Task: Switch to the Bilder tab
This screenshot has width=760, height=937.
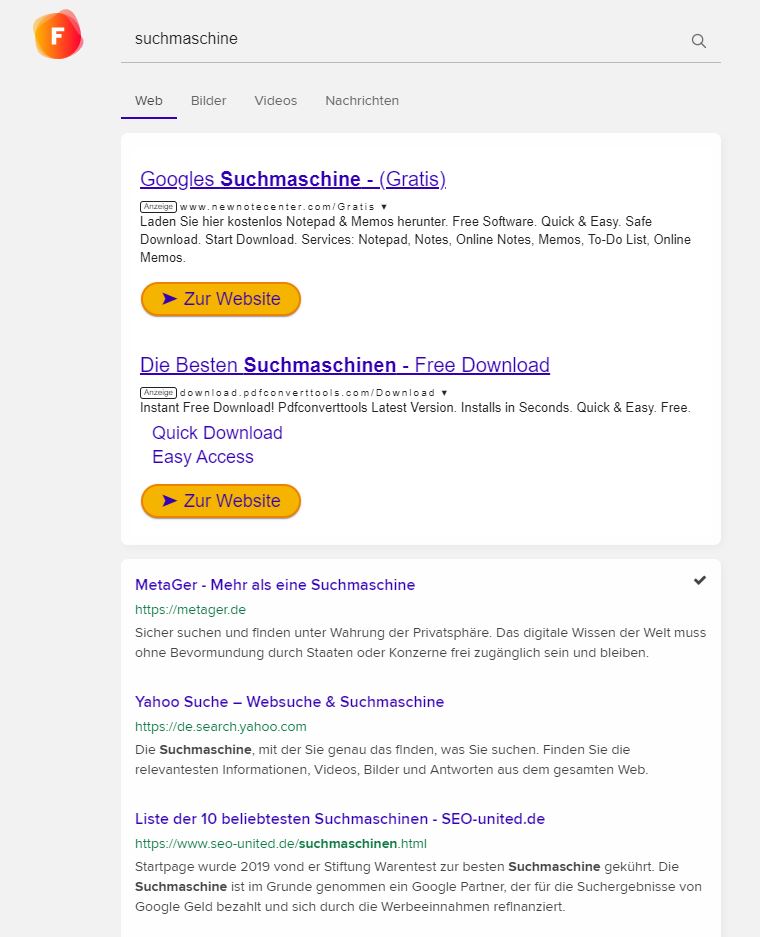Action: point(209,100)
